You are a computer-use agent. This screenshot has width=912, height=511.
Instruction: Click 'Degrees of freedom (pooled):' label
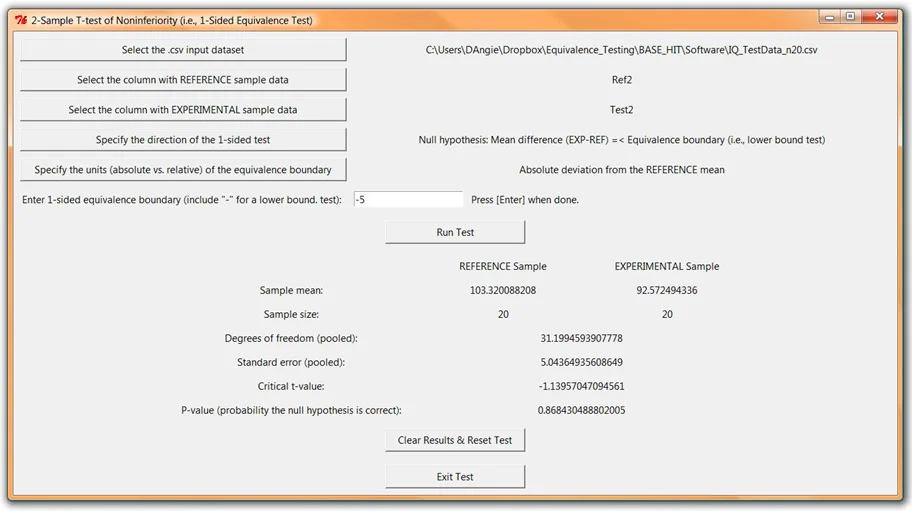pyautogui.click(x=291, y=338)
